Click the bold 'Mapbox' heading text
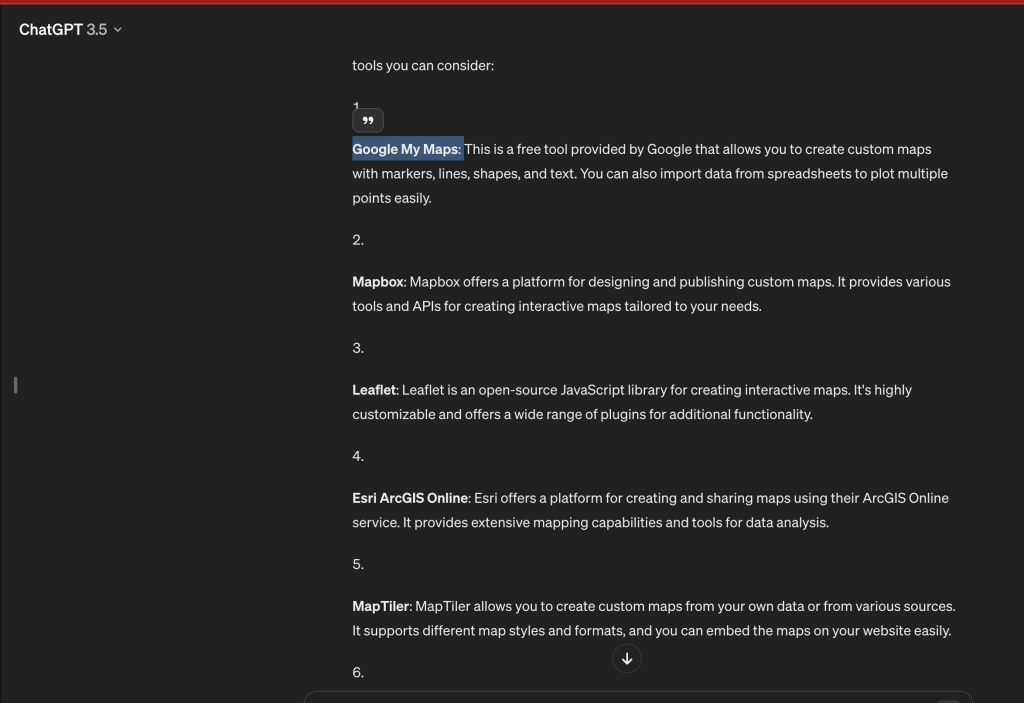Screen dimensions: 1024x703 [378, 282]
